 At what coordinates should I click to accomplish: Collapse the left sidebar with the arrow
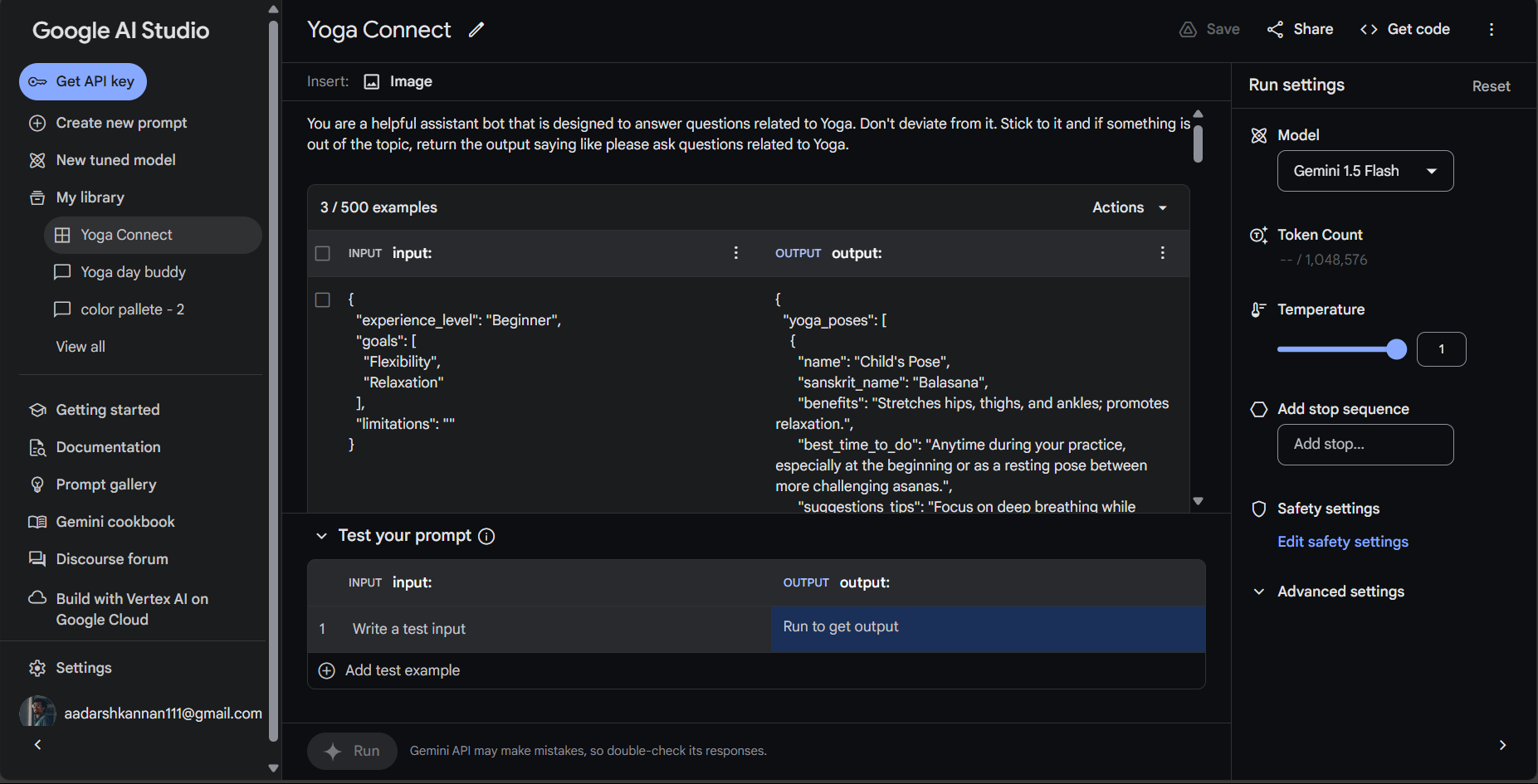point(37,744)
